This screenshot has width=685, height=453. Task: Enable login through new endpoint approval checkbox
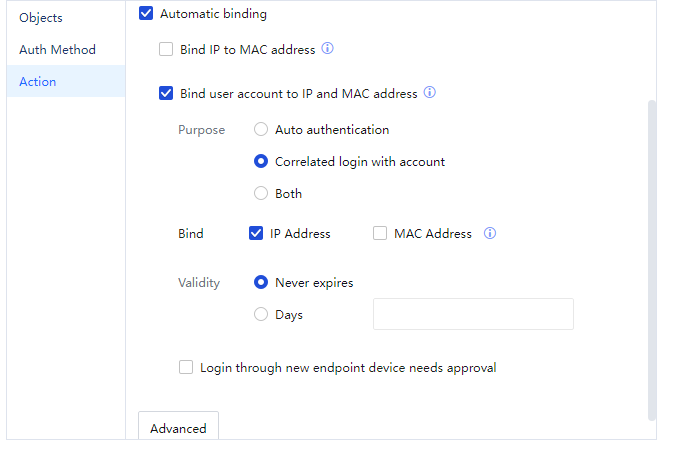(186, 368)
